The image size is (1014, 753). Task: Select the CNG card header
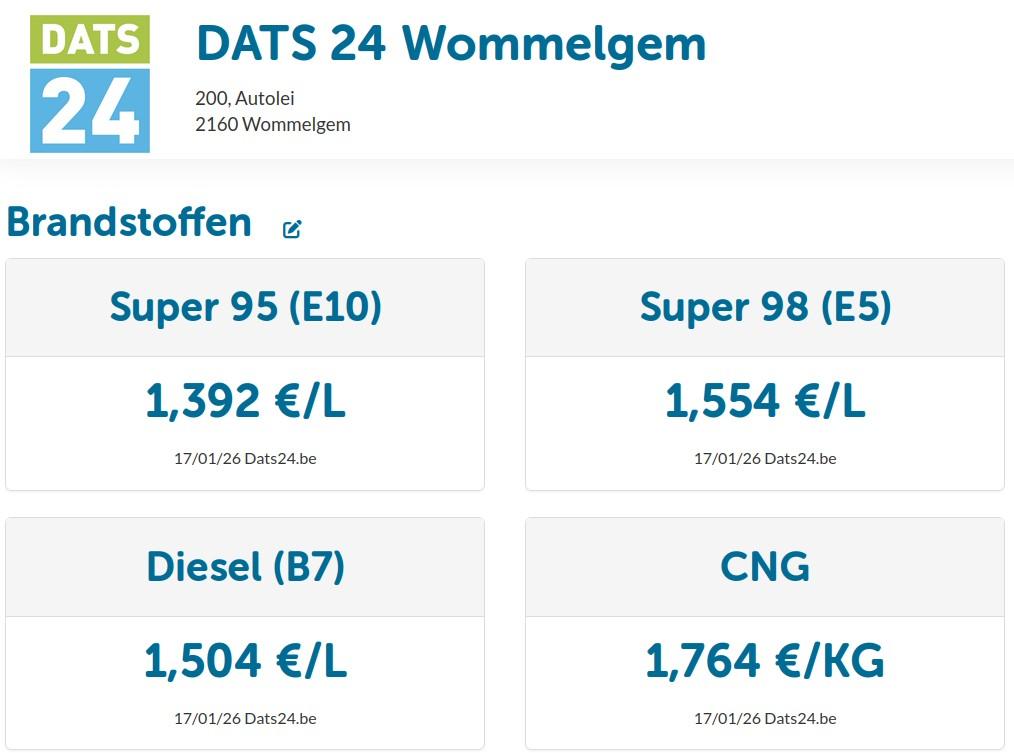[765, 567]
